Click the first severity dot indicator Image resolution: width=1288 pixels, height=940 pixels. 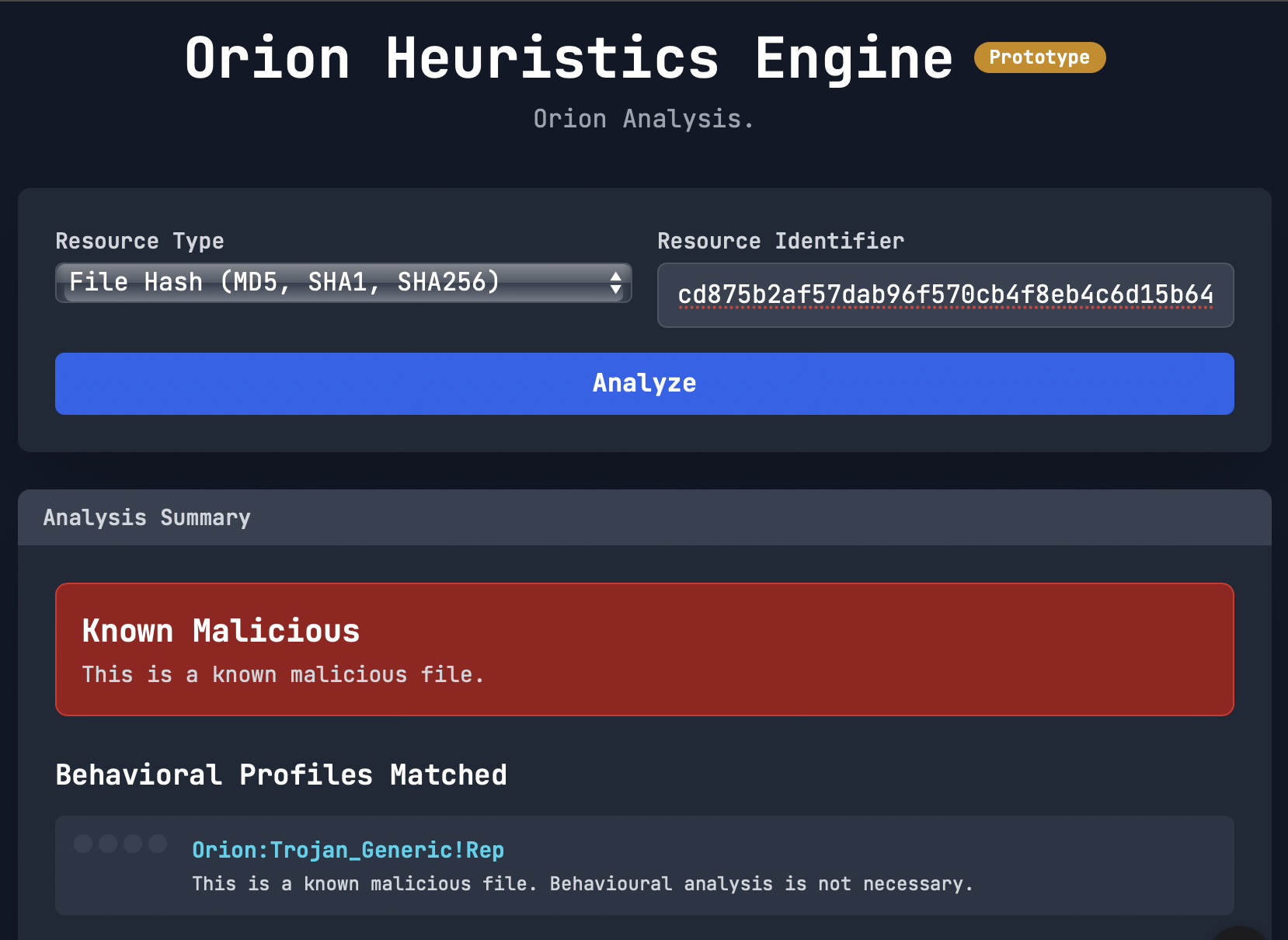point(83,844)
